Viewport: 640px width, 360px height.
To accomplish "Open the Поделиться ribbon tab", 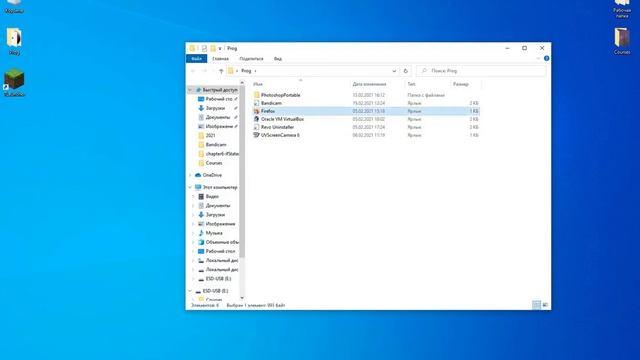I will pos(251,59).
